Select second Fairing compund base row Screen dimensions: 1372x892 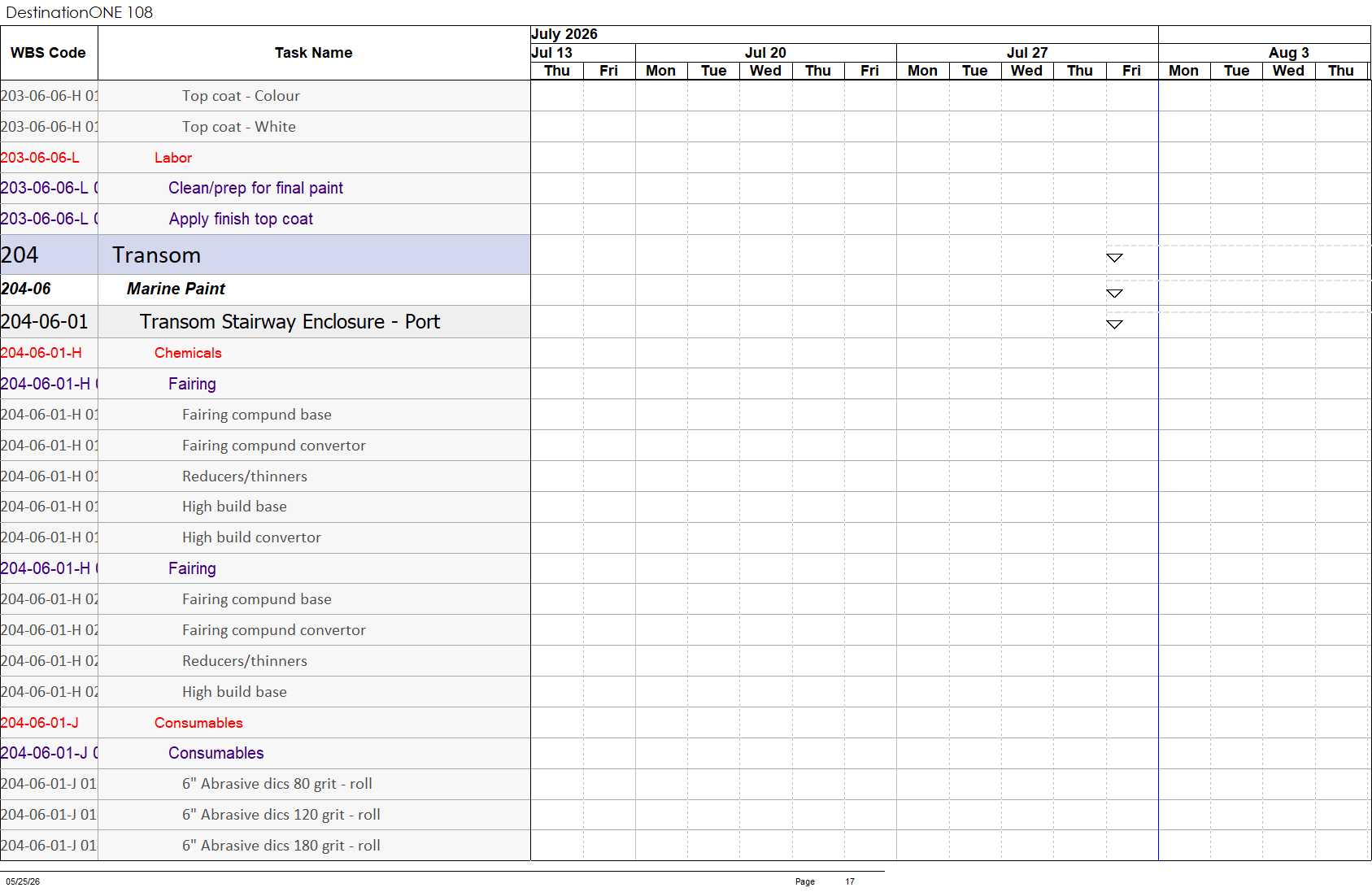(265, 599)
